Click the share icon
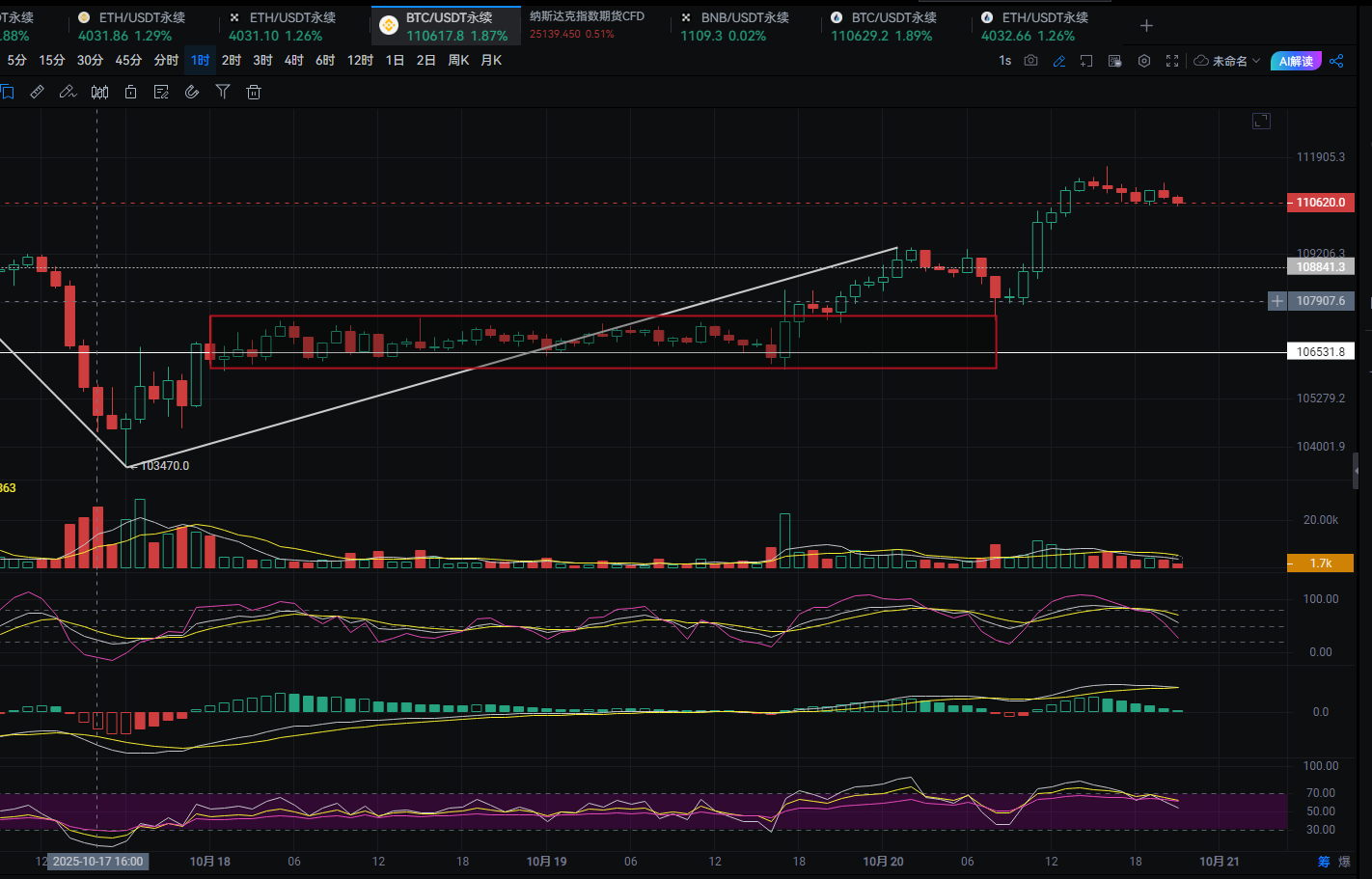The image size is (1372, 879). 1336,61
